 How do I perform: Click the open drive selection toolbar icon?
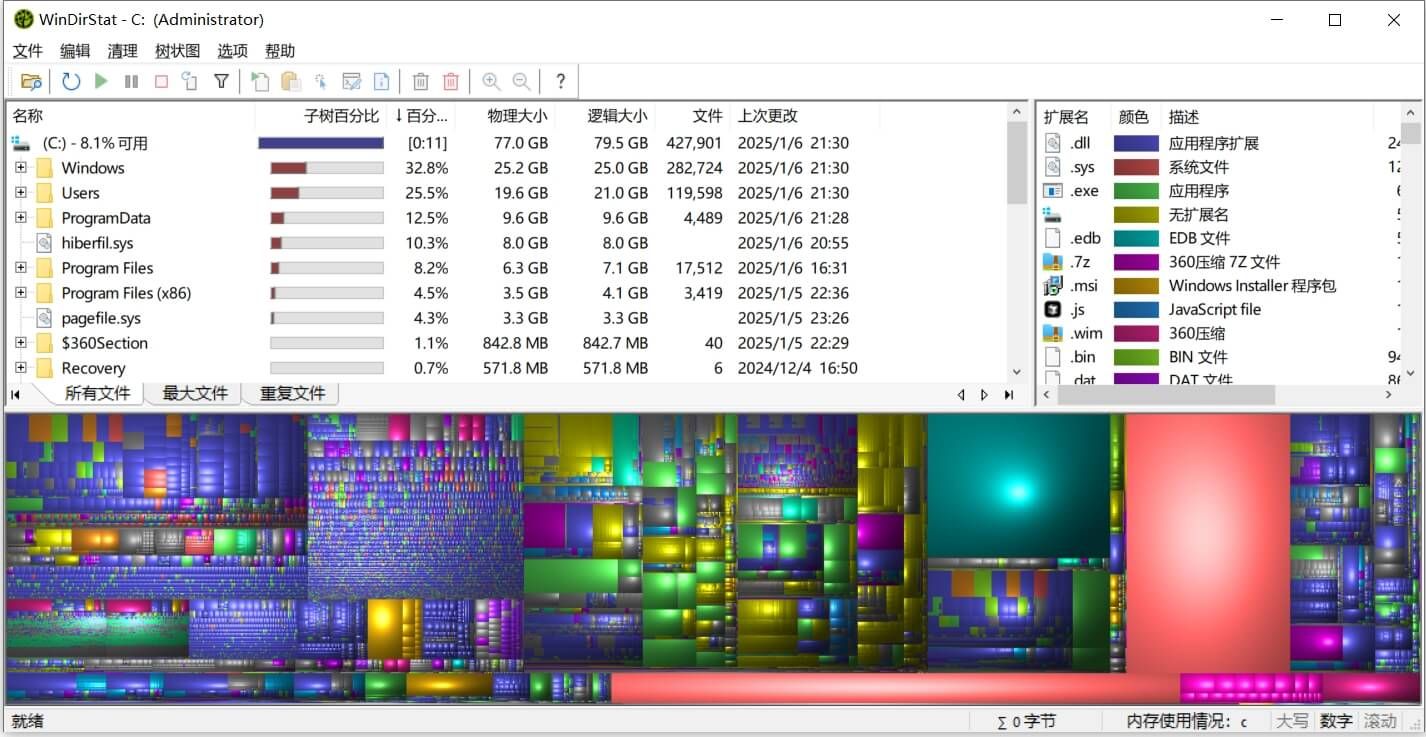(31, 81)
